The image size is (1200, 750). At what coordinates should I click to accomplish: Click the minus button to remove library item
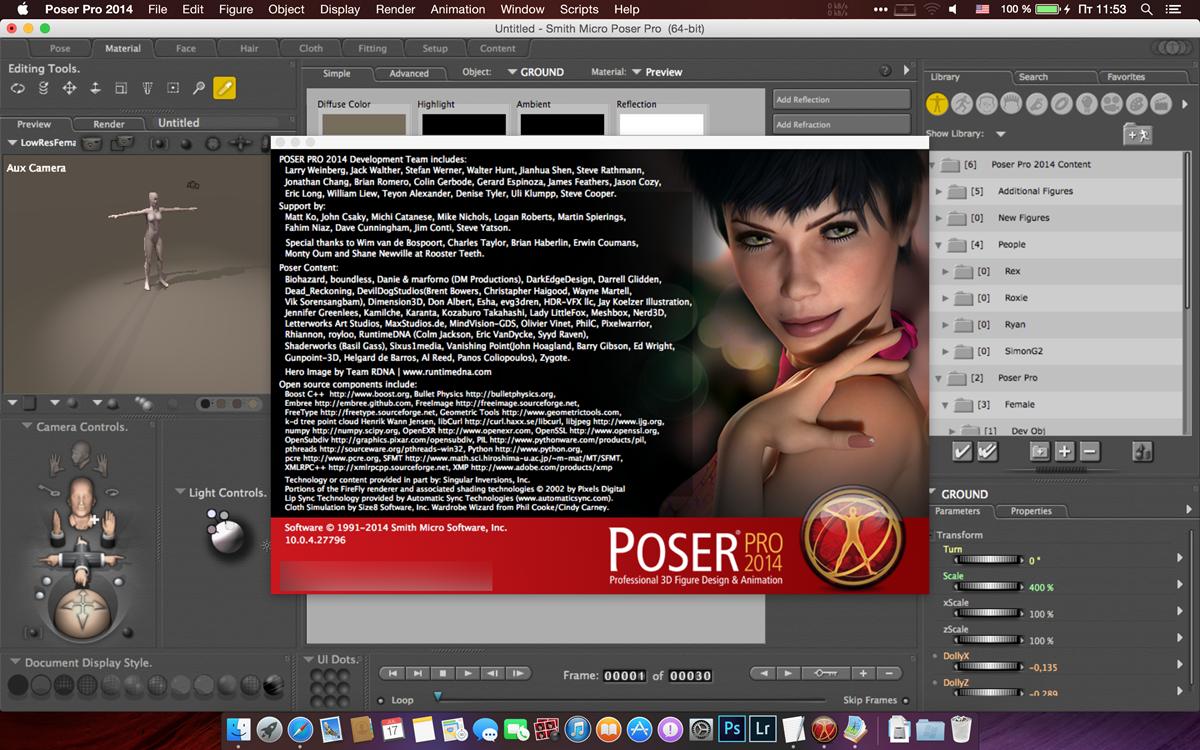point(1089,452)
